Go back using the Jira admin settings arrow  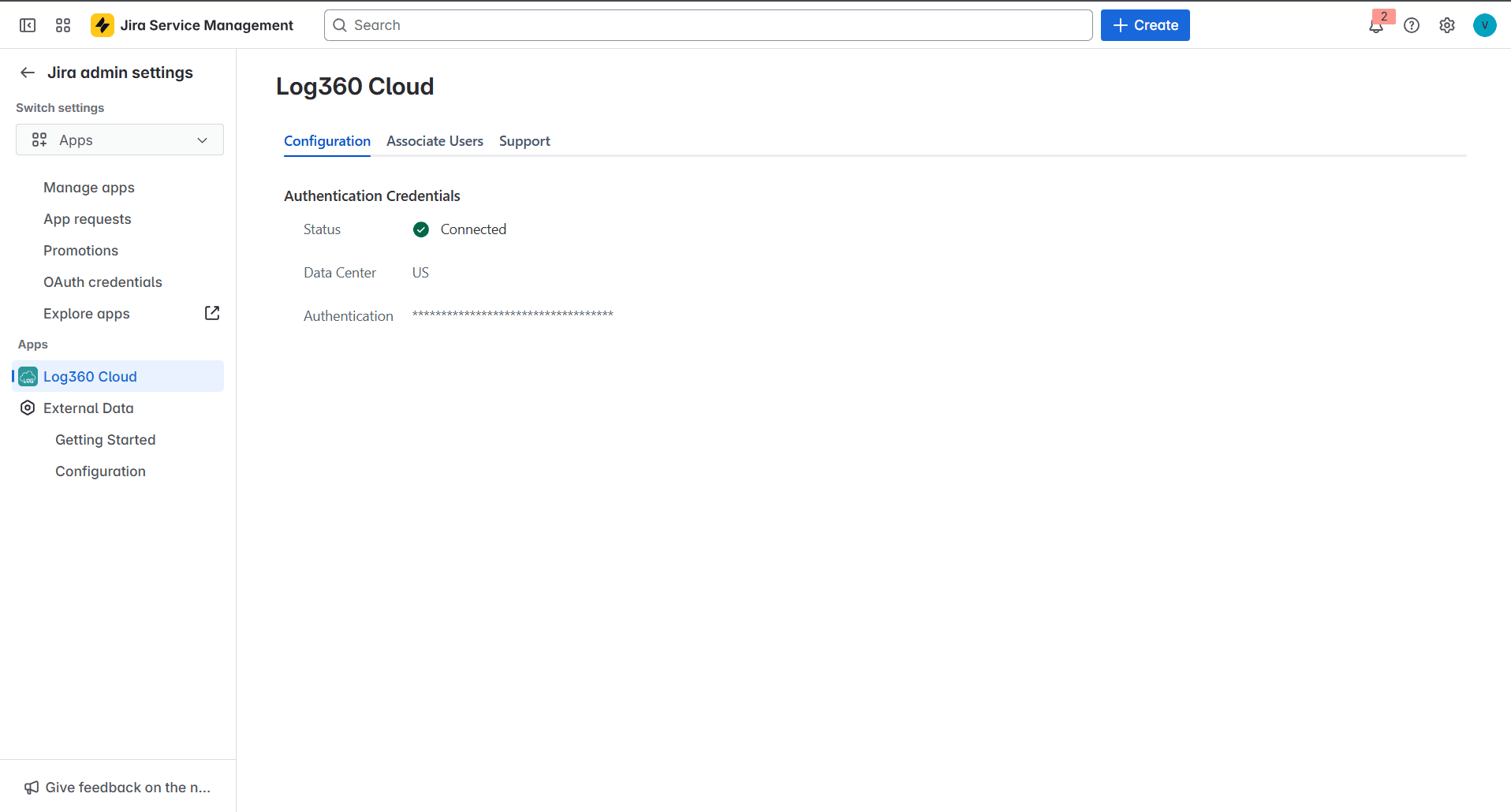28,73
